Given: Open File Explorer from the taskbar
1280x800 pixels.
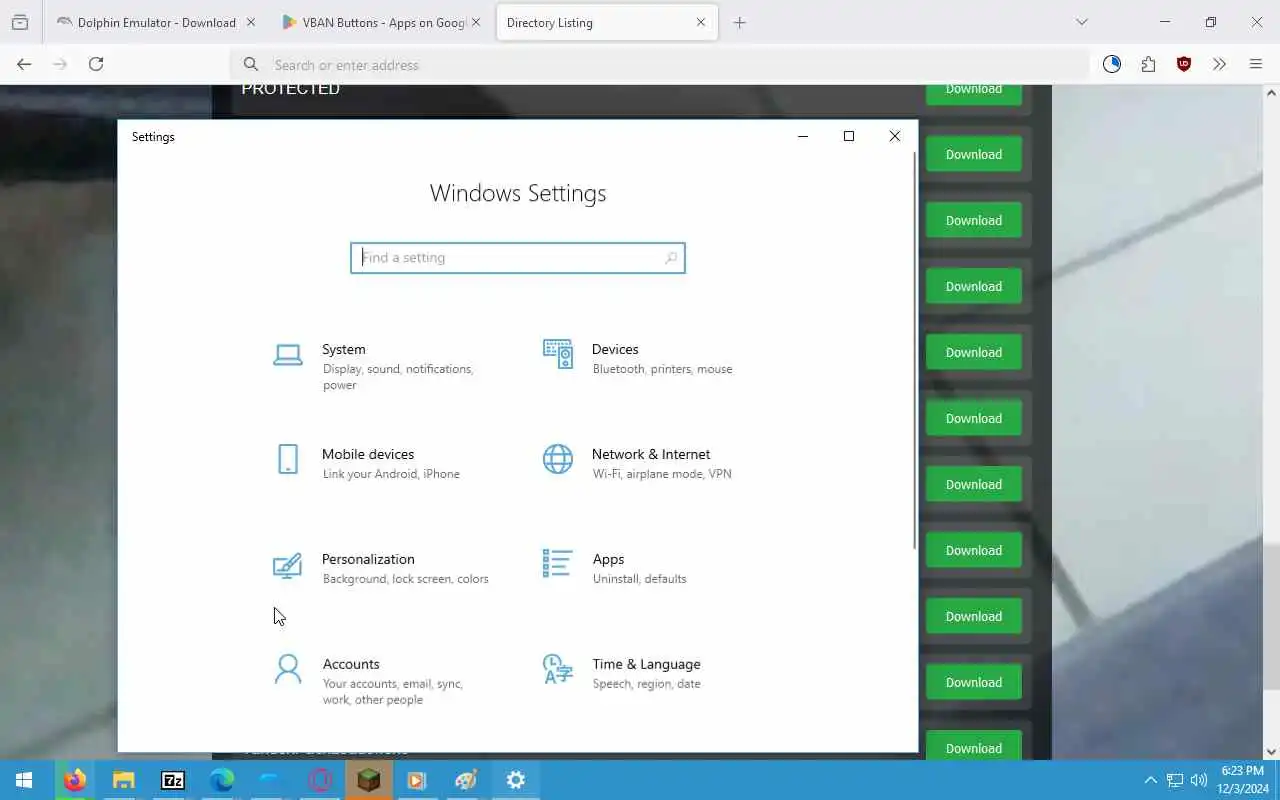Looking at the screenshot, I should pos(123,780).
